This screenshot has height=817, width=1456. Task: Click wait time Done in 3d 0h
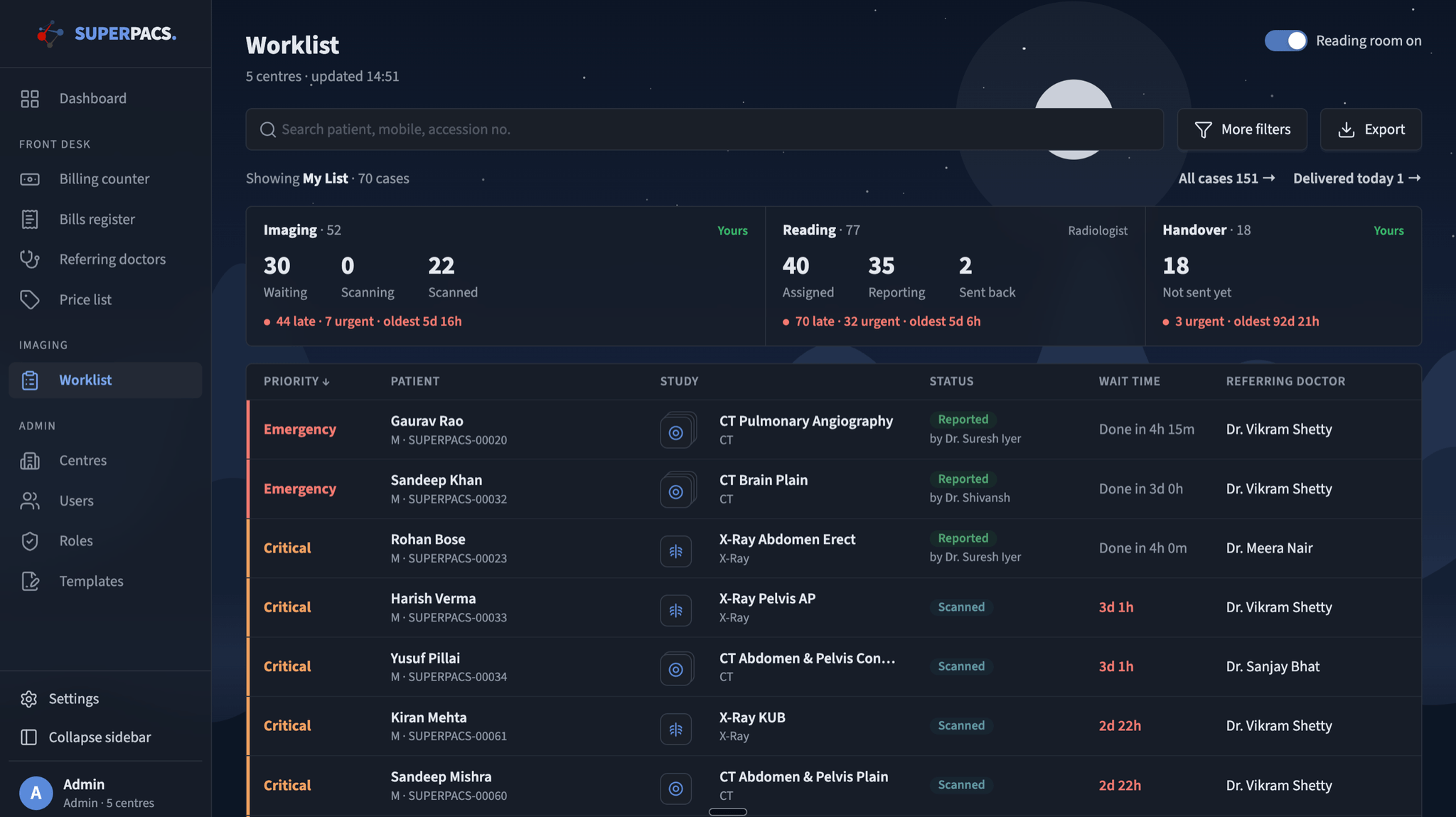[x=1140, y=489]
